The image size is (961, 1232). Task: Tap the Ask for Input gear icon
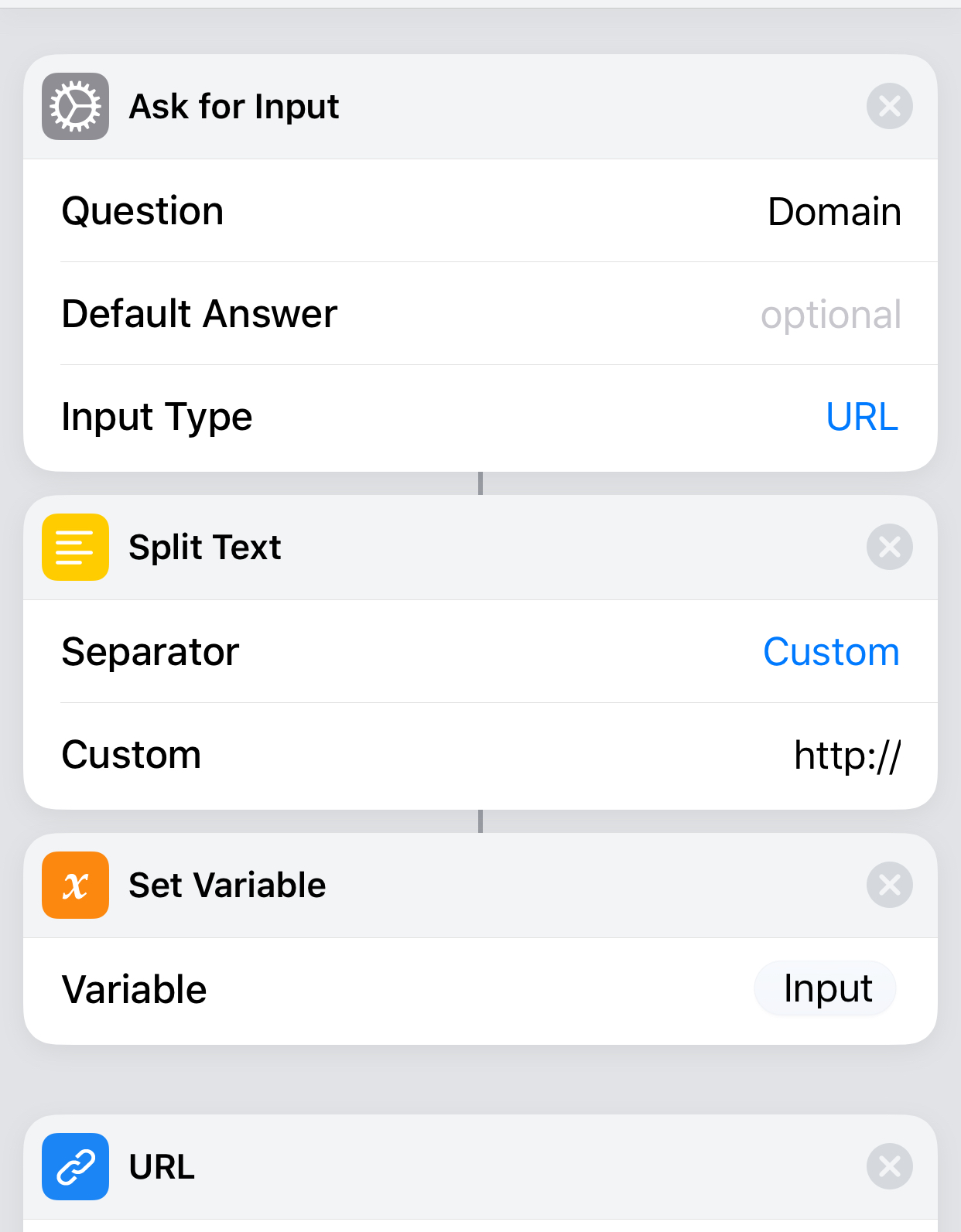coord(75,107)
